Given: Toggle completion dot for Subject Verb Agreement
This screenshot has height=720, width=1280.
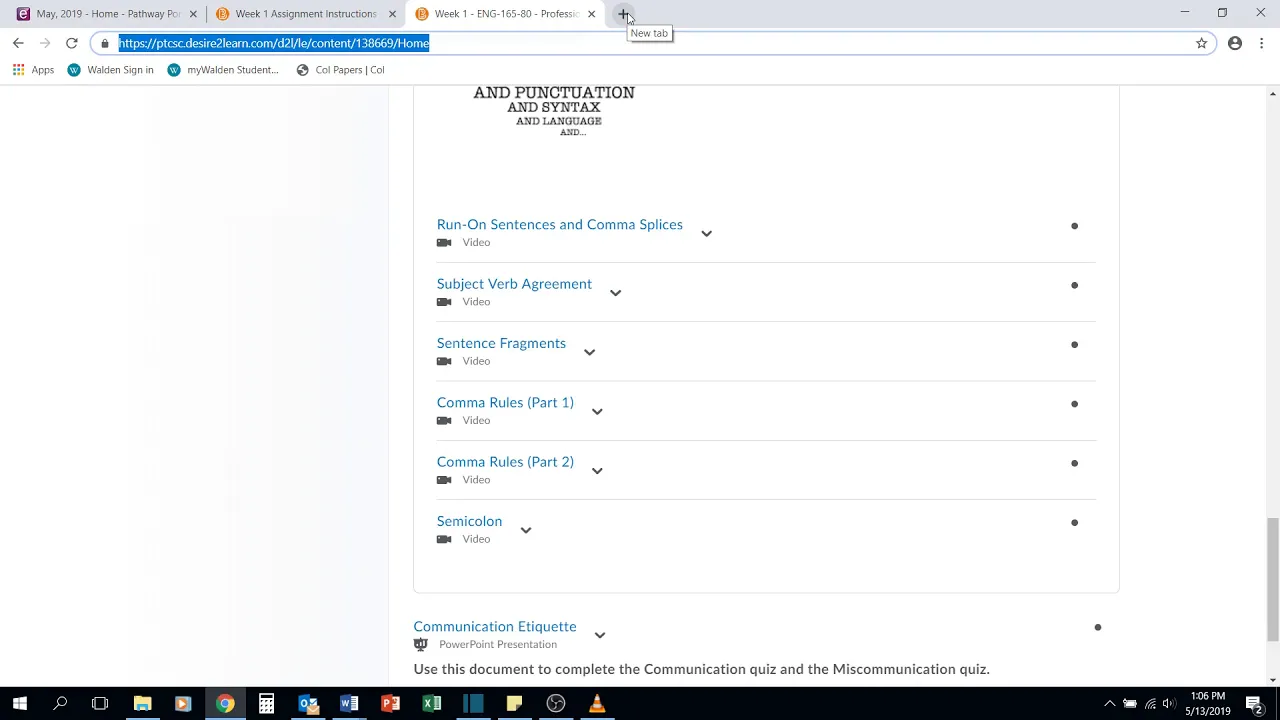Looking at the screenshot, I should pos(1074,285).
